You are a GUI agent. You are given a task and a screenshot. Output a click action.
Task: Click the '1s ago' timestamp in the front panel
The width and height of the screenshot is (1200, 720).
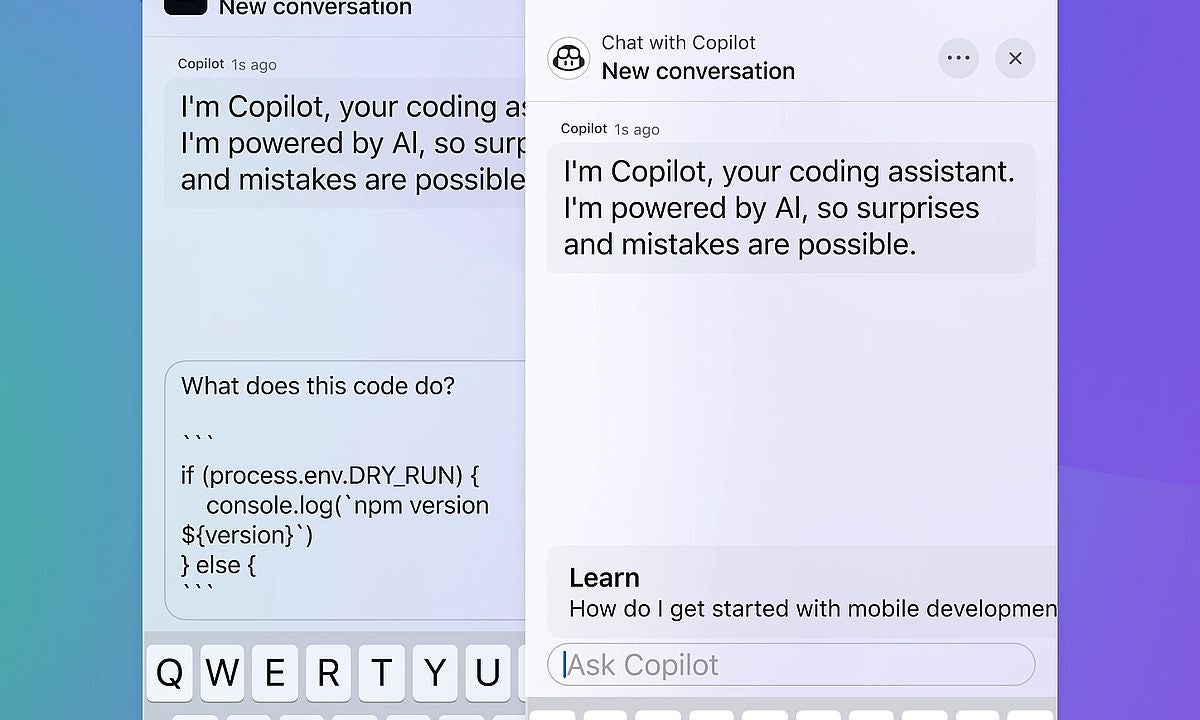pos(637,130)
